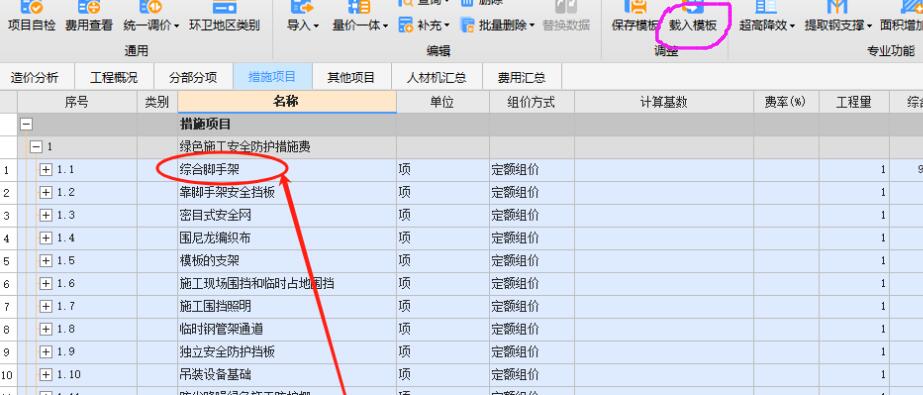
Task: Expand row 1.7 施工围挡照明
Action: [46, 306]
